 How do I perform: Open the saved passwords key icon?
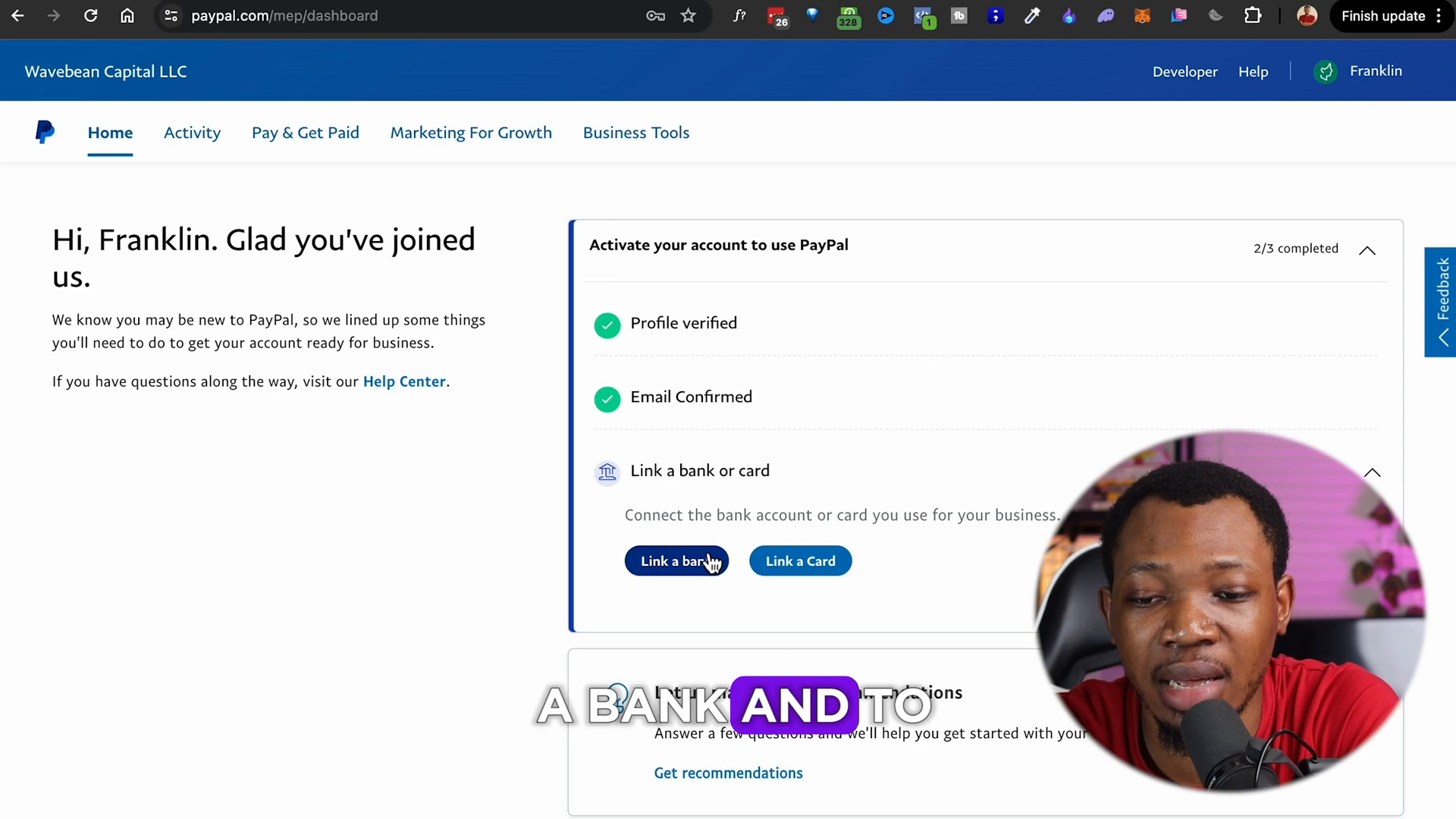pyautogui.click(x=655, y=16)
